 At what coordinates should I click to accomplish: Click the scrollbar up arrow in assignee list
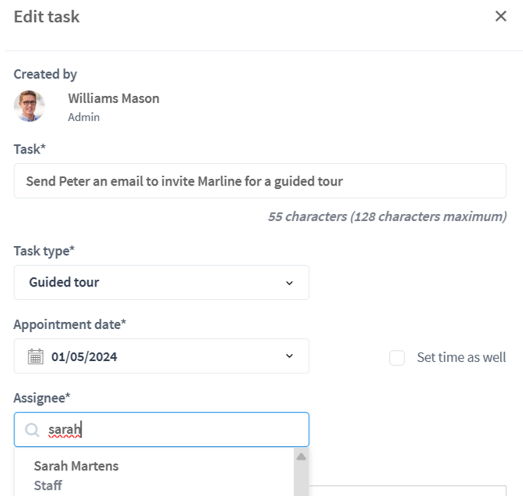(x=301, y=457)
